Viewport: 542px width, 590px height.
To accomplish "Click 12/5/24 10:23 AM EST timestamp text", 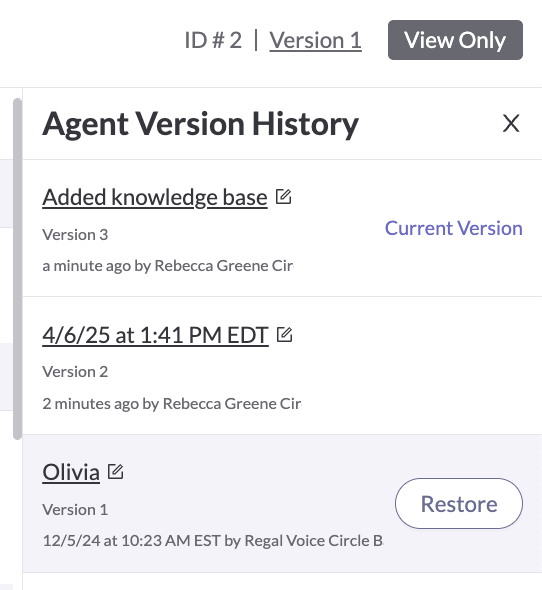I will click(x=132, y=541).
